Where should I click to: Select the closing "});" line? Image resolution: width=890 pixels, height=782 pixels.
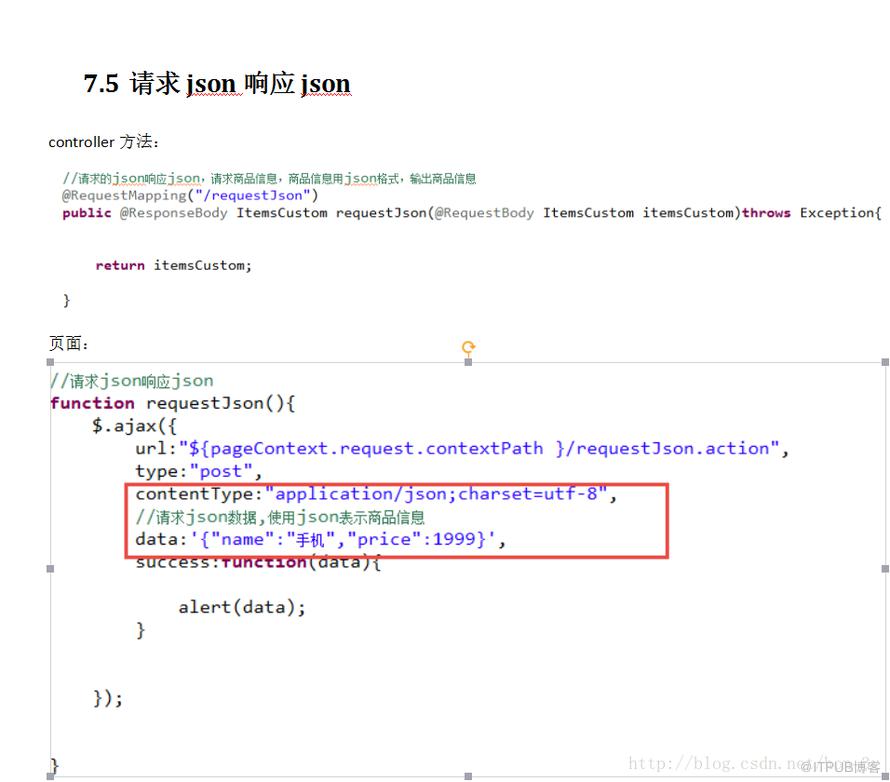(x=108, y=699)
